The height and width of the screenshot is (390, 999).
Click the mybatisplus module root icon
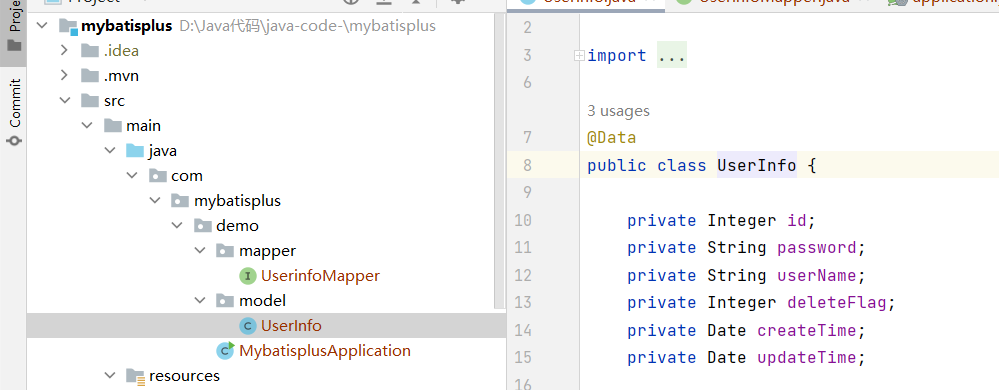pos(68,26)
